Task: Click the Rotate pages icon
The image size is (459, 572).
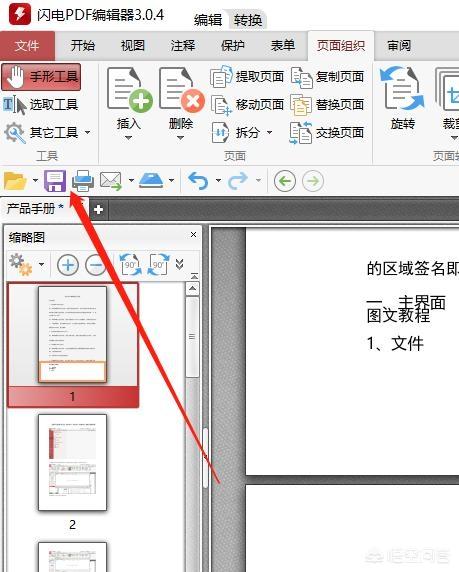Action: pyautogui.click(x=402, y=98)
